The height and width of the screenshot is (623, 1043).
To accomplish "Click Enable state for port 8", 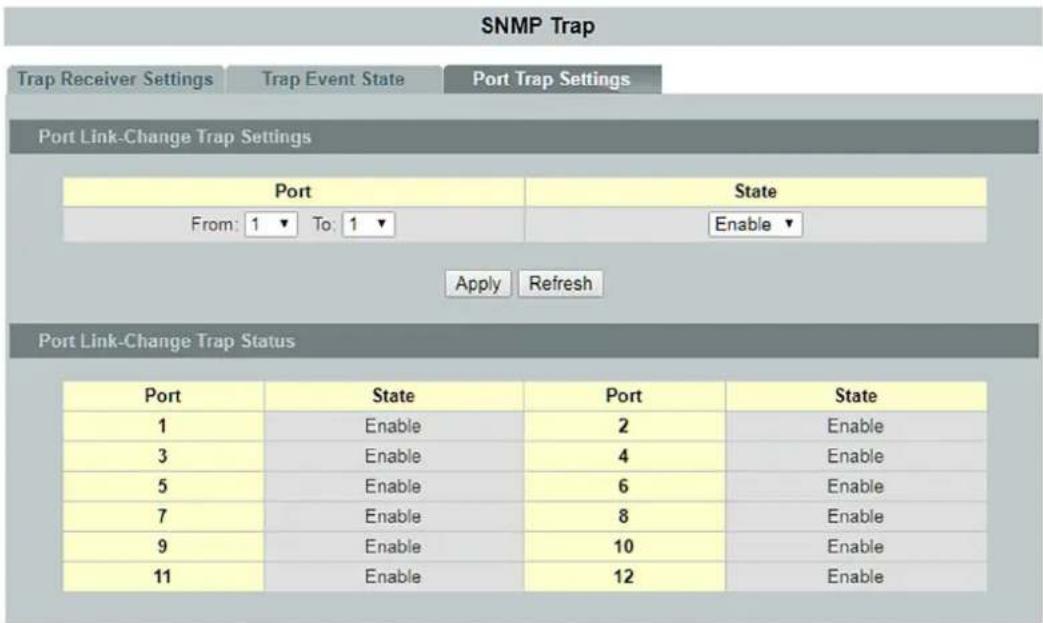I will 855,516.
